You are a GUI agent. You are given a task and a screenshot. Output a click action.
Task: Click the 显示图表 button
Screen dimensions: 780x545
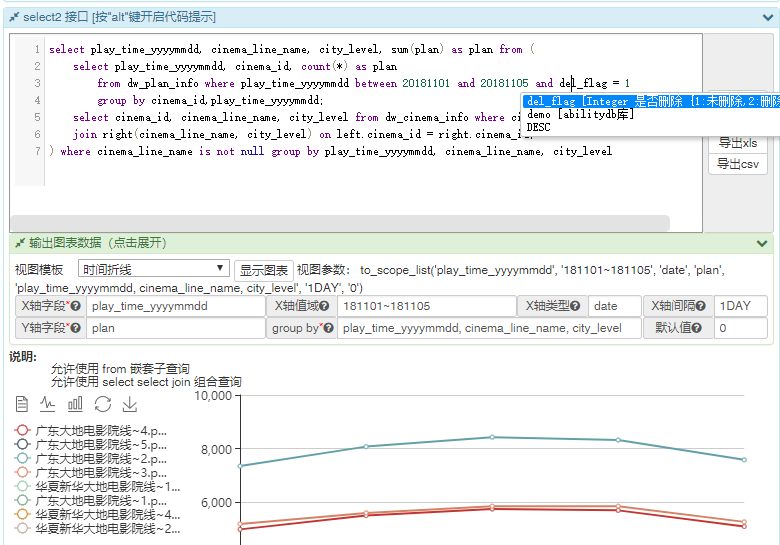pos(264,270)
